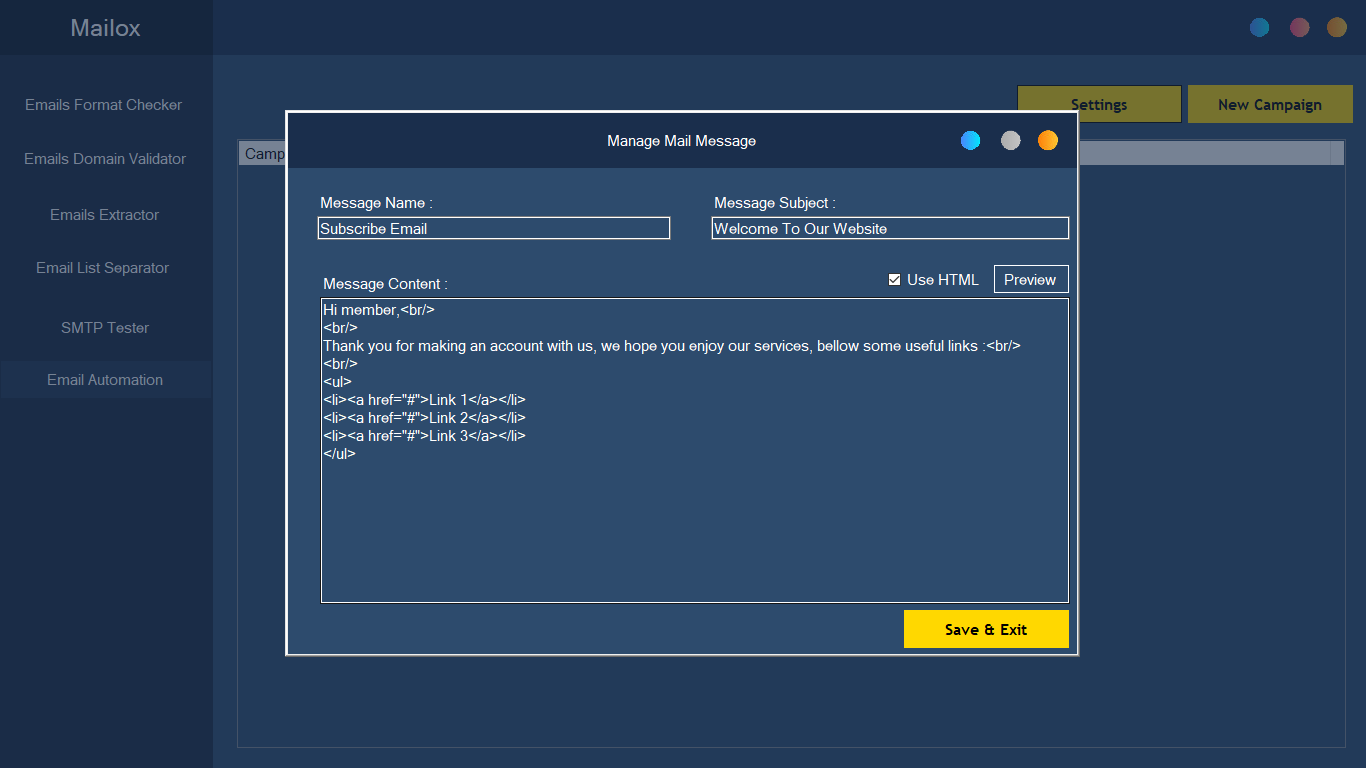Start a New Campaign
Viewport: 1366px width, 768px height.
tap(1270, 104)
